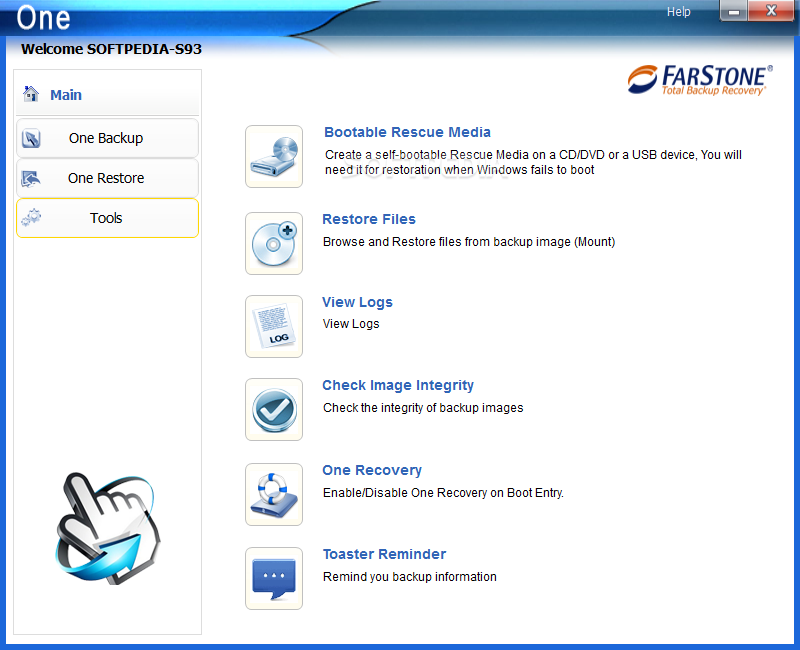Select the Tools section
The width and height of the screenshot is (800, 650).
[107, 218]
